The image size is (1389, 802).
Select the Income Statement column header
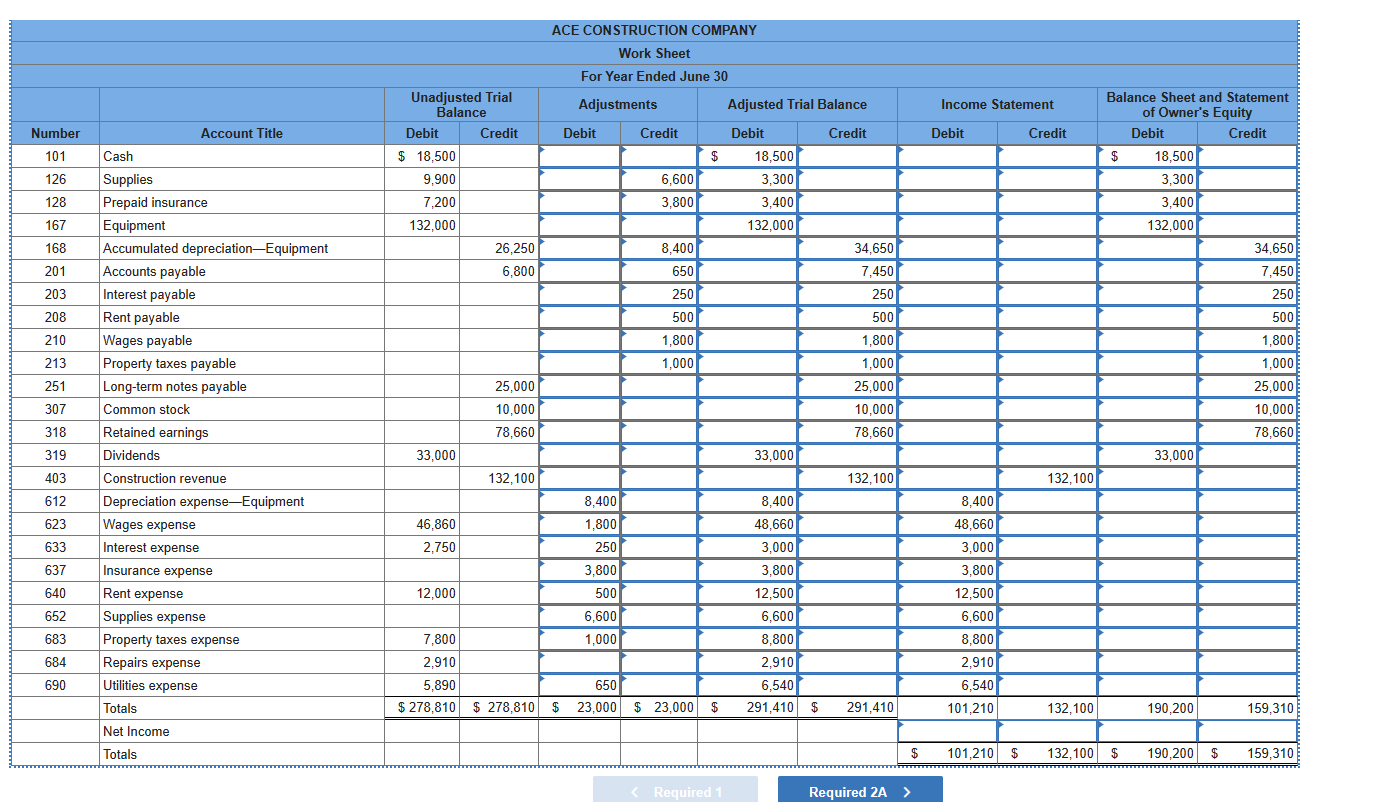click(997, 104)
